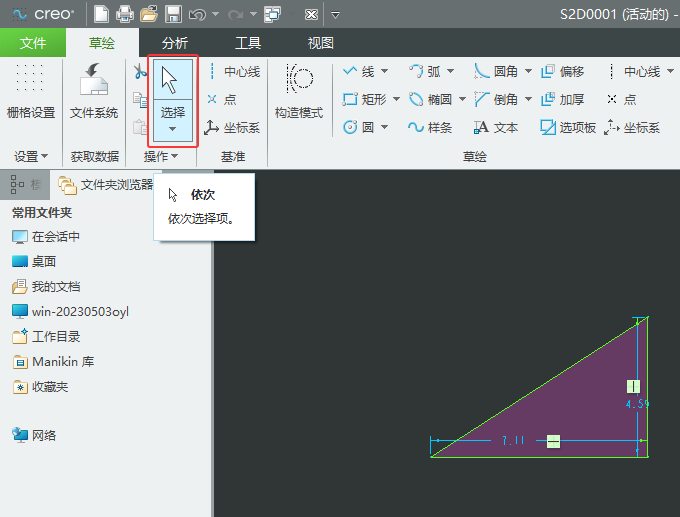Click 中心线 in the 基准 group
Screen dimensions: 680x517
click(x=234, y=72)
